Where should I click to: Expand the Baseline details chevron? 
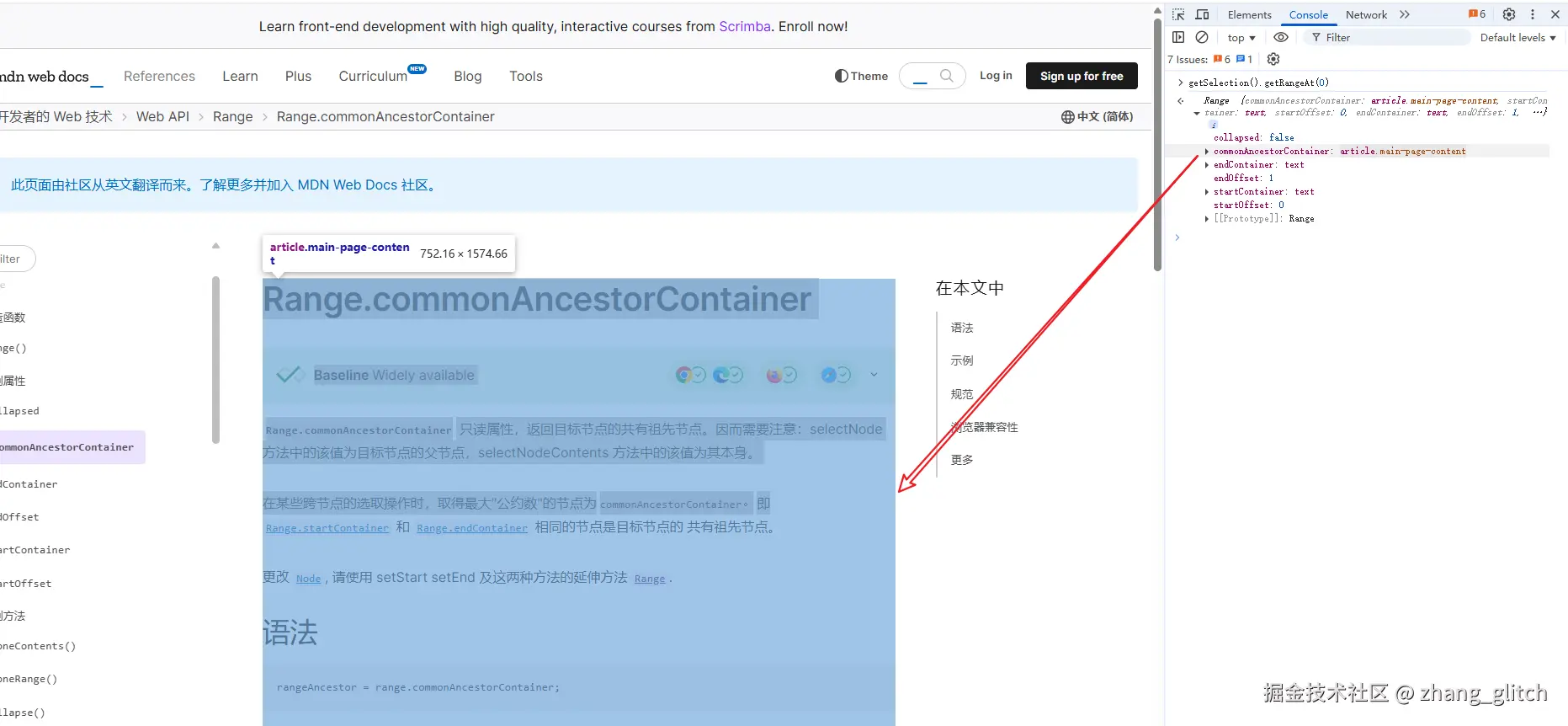(x=874, y=375)
